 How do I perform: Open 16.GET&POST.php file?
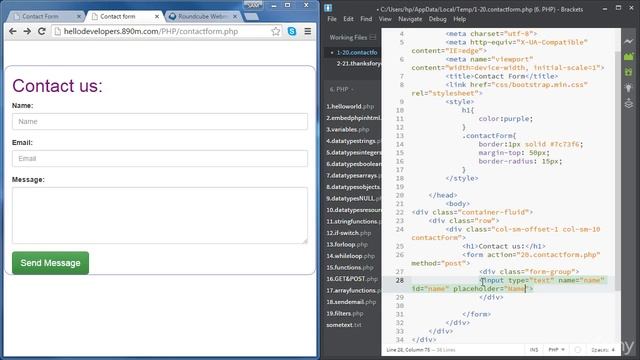tap(352, 279)
